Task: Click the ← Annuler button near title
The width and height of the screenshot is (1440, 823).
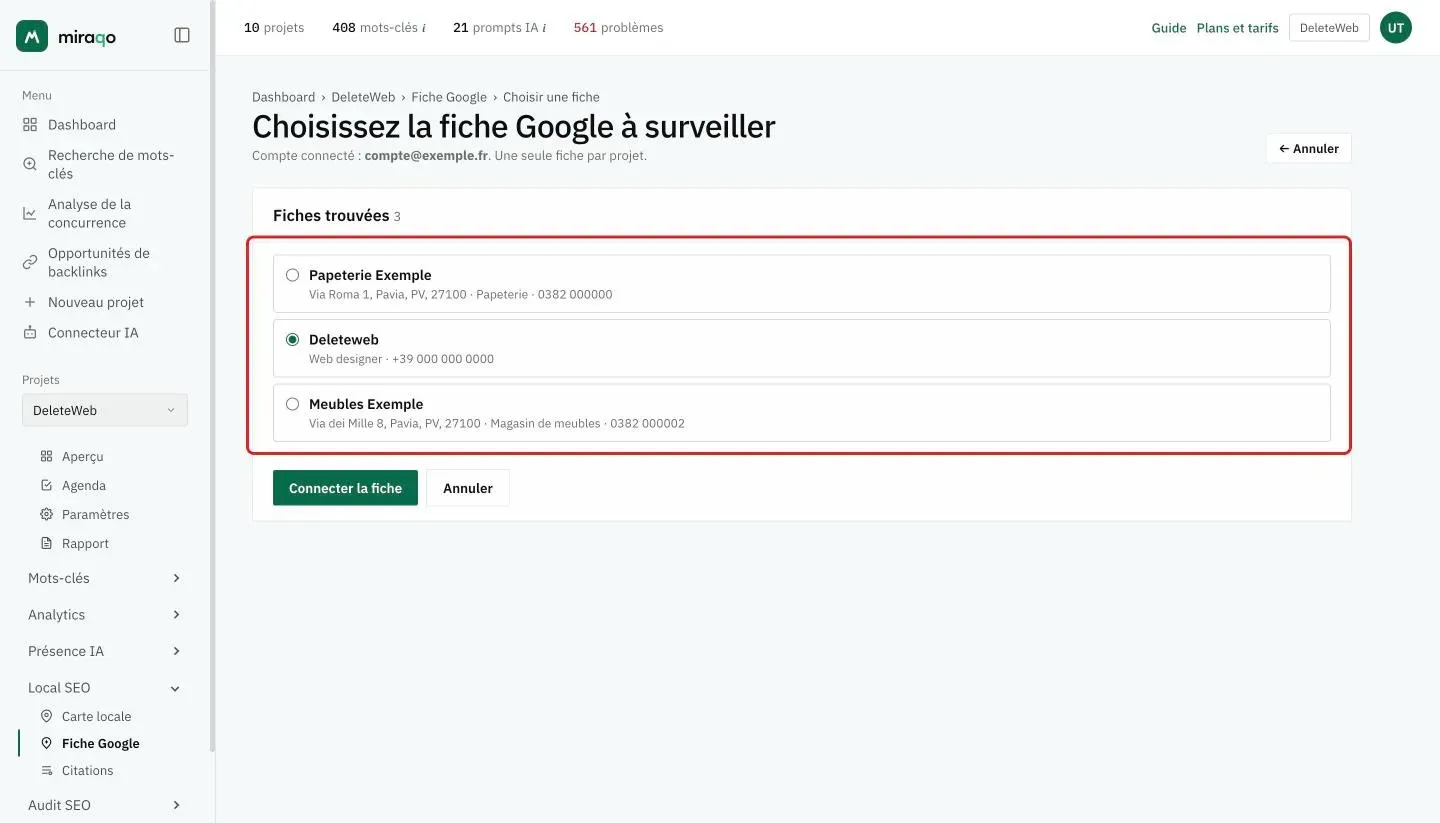Action: (1309, 148)
